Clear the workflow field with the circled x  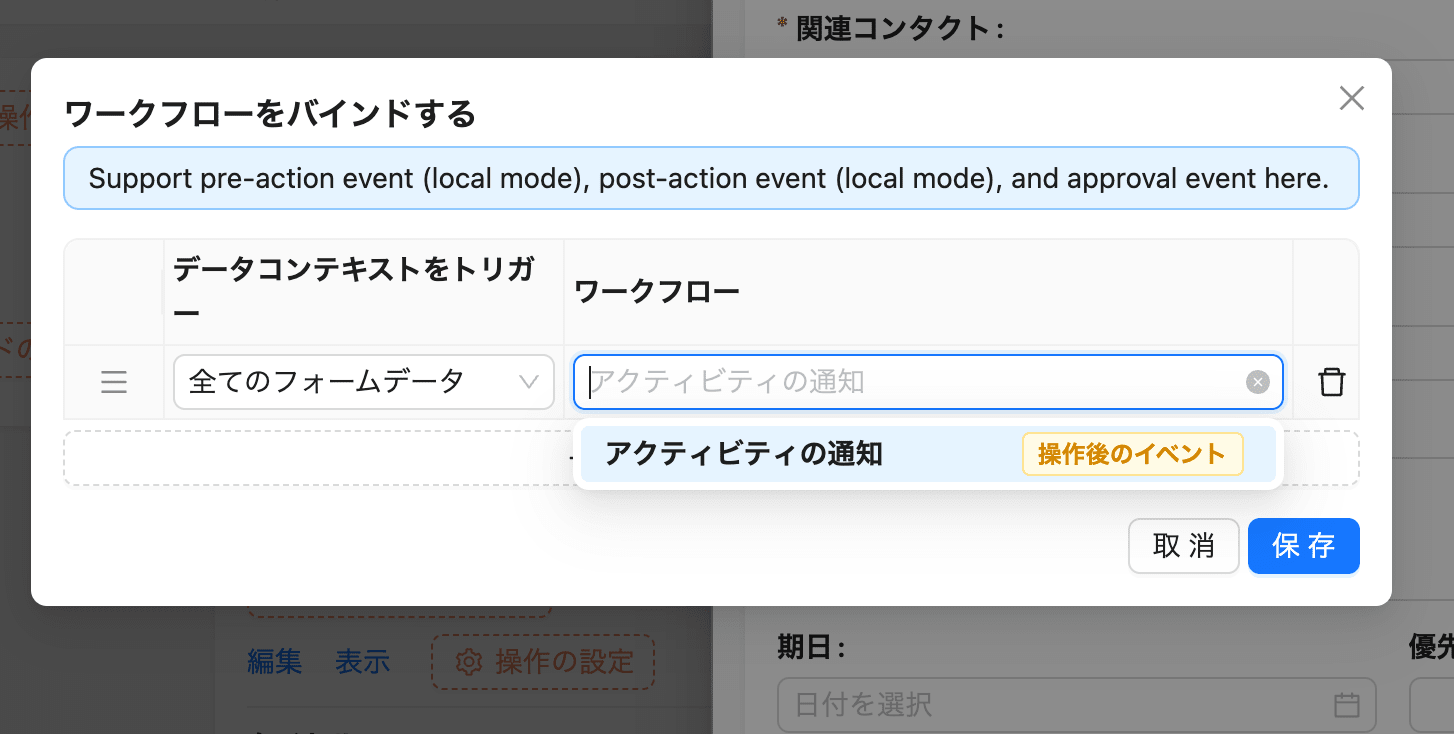point(1257,382)
